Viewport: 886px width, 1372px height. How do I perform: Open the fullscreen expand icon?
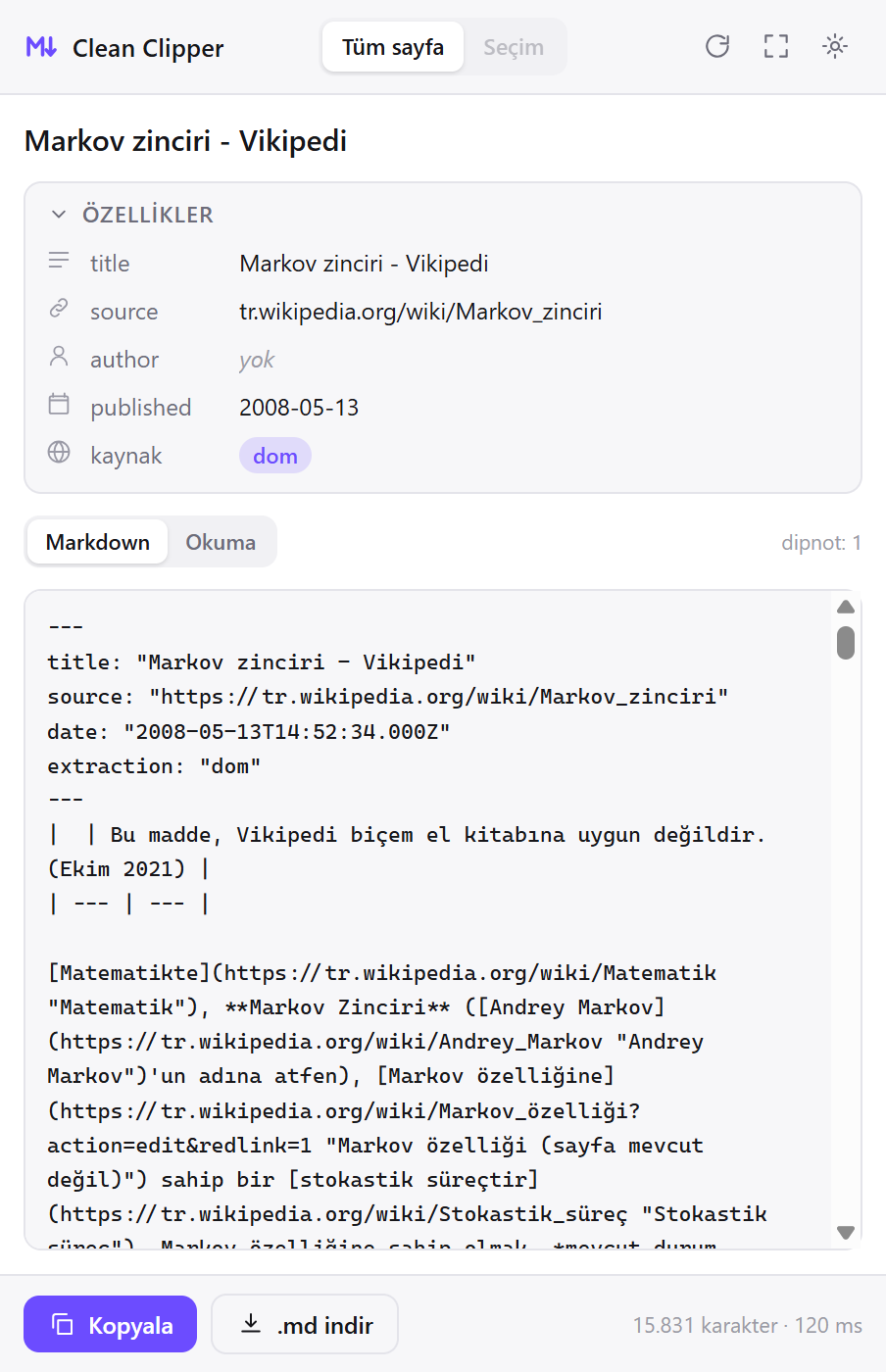[776, 46]
